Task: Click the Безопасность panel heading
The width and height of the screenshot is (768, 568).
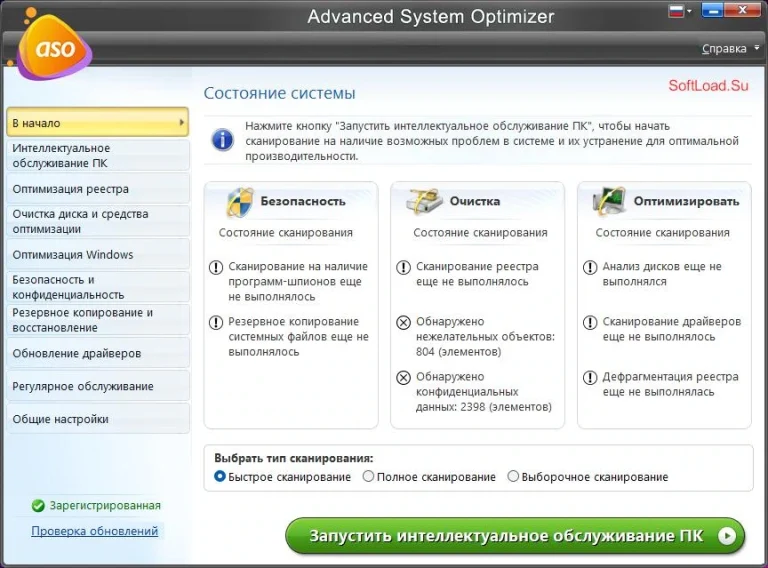Action: pos(303,201)
